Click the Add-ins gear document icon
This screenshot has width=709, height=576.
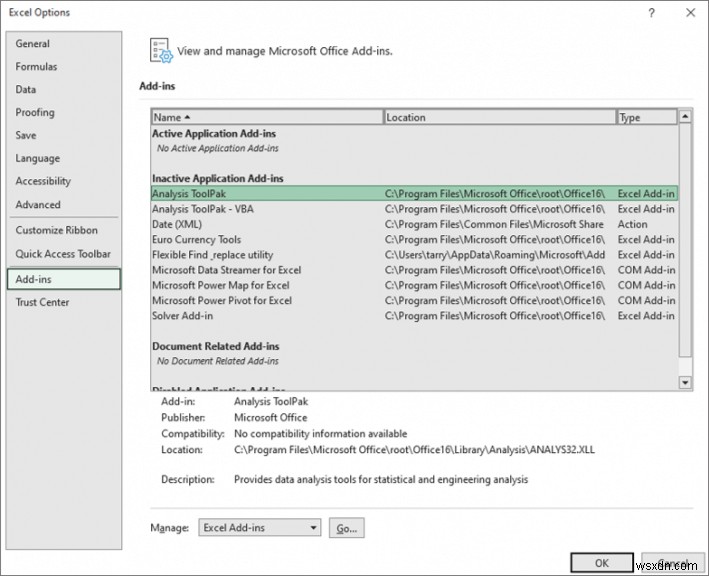[x=161, y=50]
